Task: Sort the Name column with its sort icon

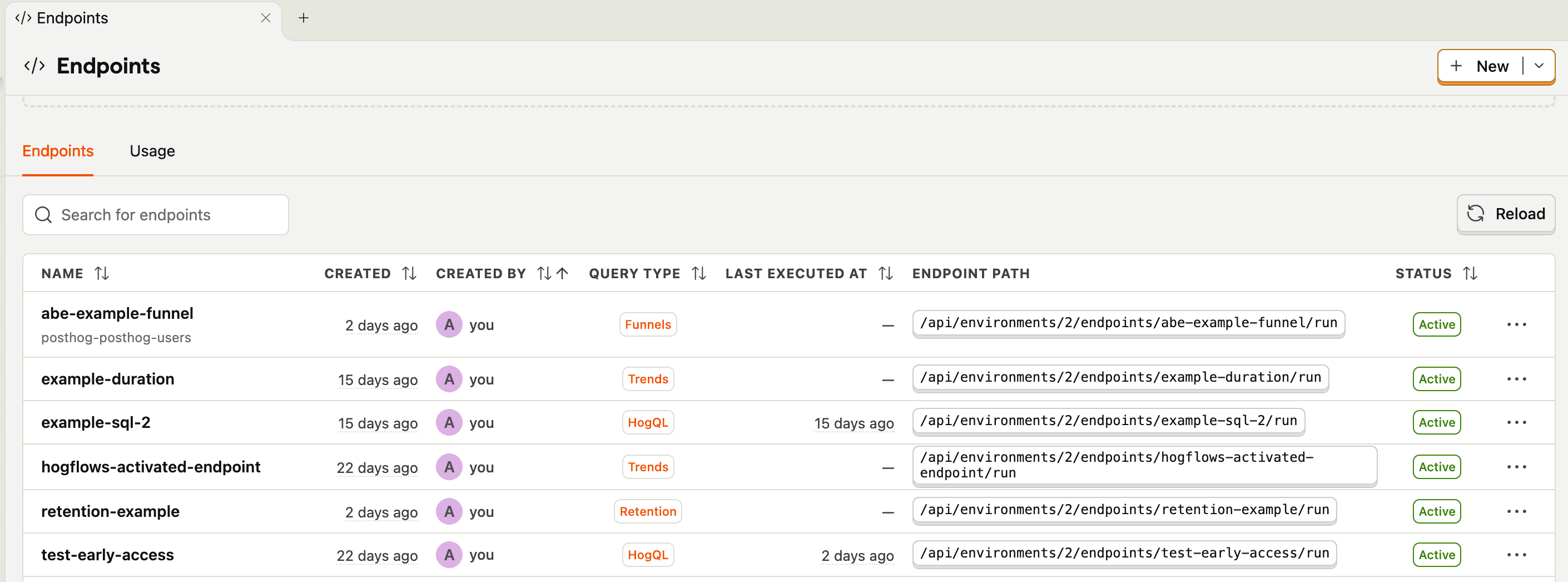Action: coord(102,273)
